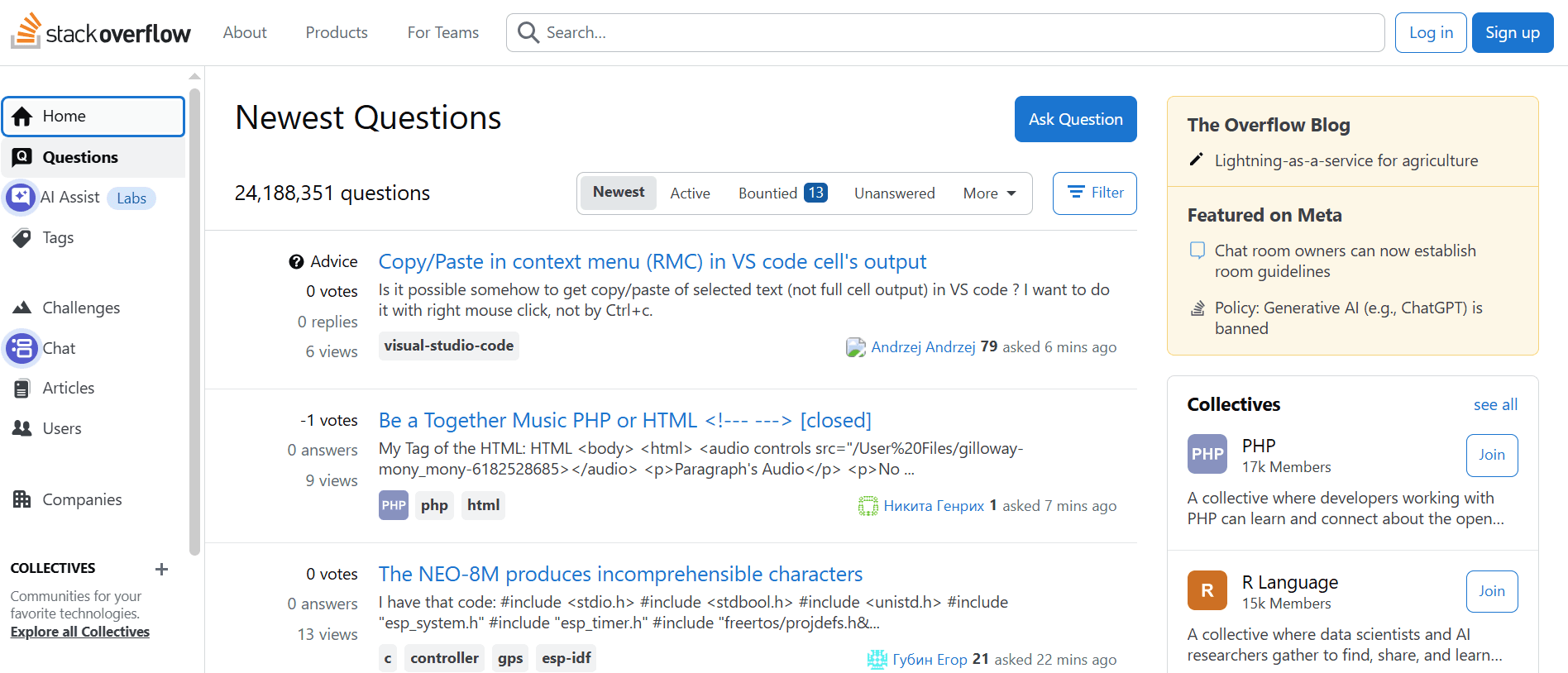Click the Companies building icon
1568x673 pixels.
[22, 499]
